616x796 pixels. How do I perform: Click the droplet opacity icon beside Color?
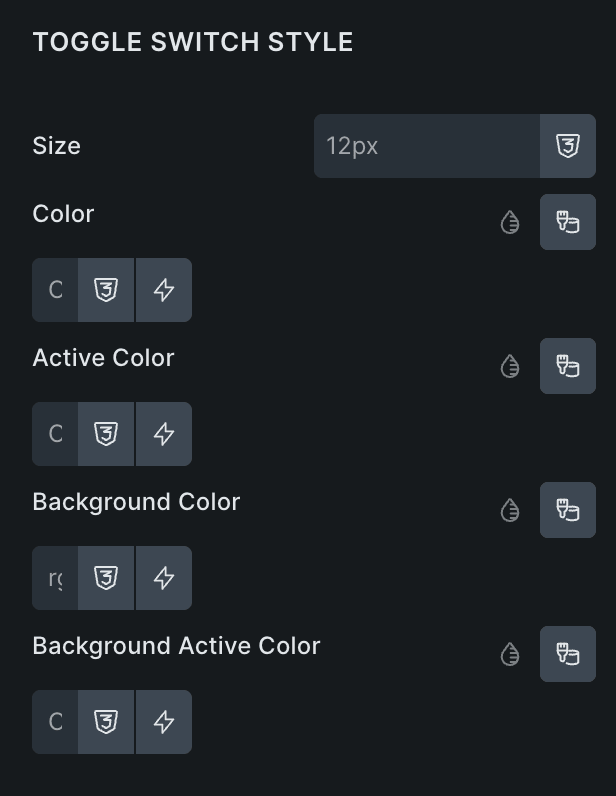coord(510,222)
